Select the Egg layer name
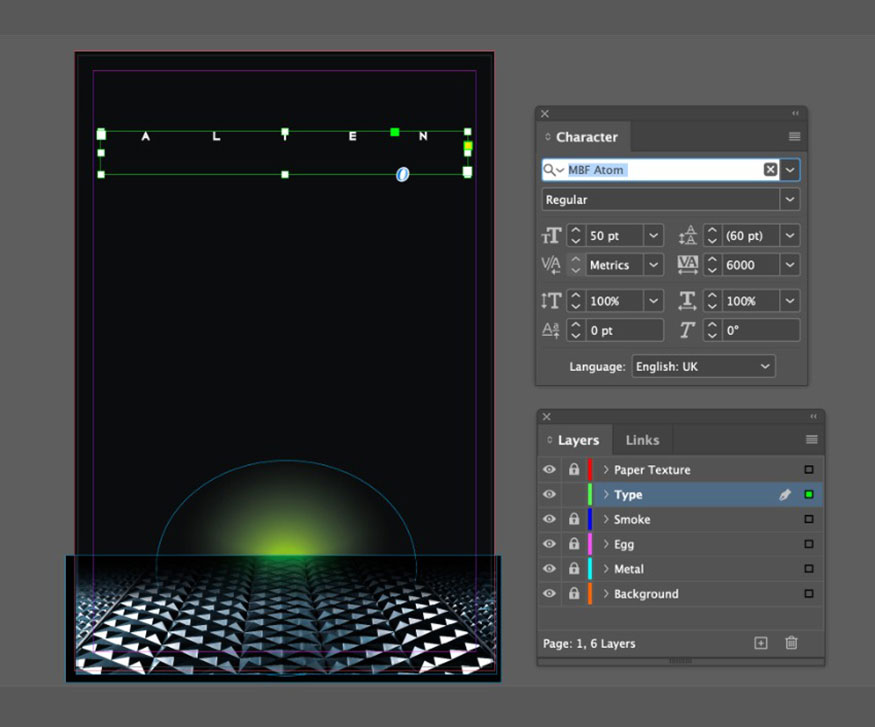Screen dimensions: 875x727 pyautogui.click(x=624, y=545)
